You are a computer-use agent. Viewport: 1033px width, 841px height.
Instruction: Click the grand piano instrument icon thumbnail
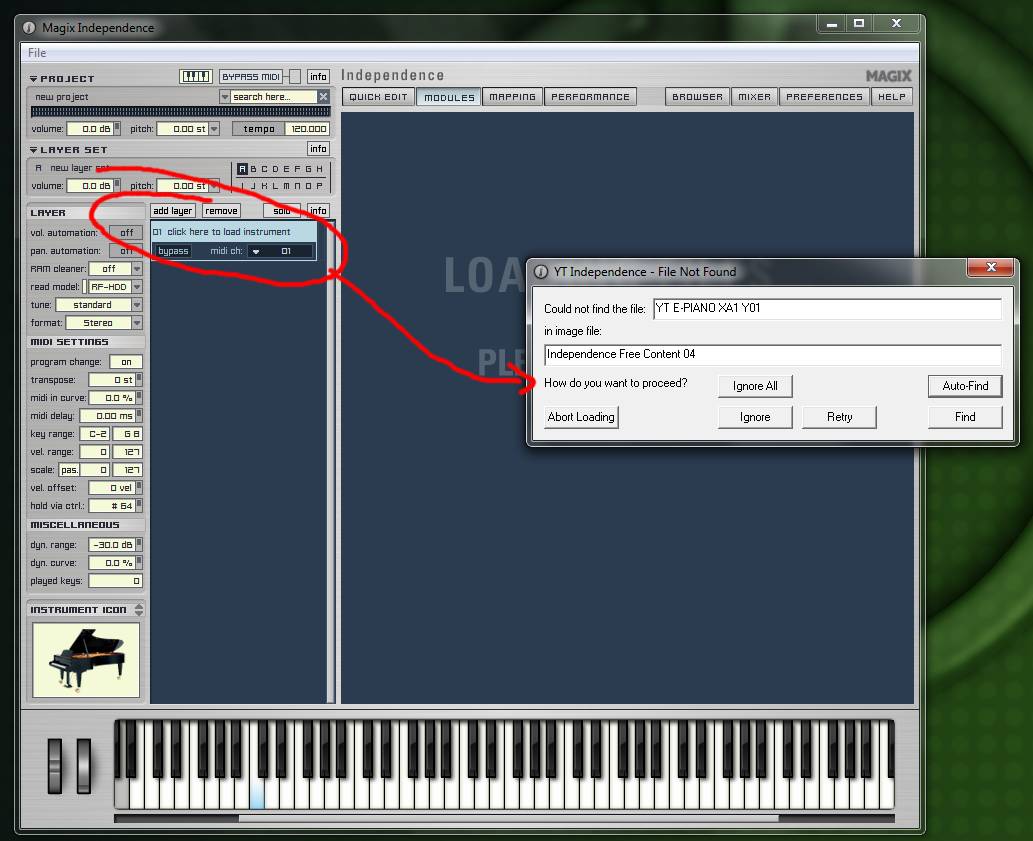pyautogui.click(x=86, y=660)
